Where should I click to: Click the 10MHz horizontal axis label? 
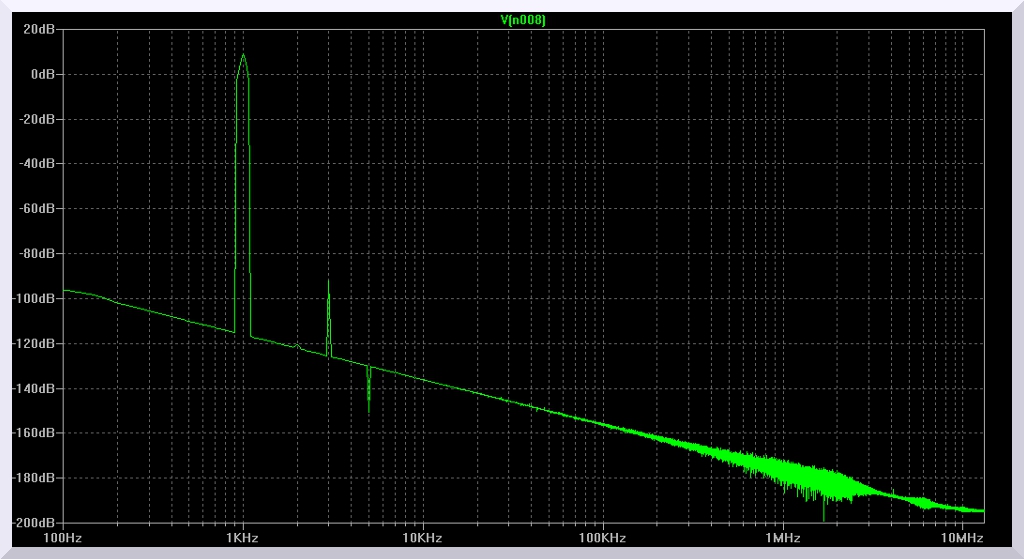coord(961,538)
